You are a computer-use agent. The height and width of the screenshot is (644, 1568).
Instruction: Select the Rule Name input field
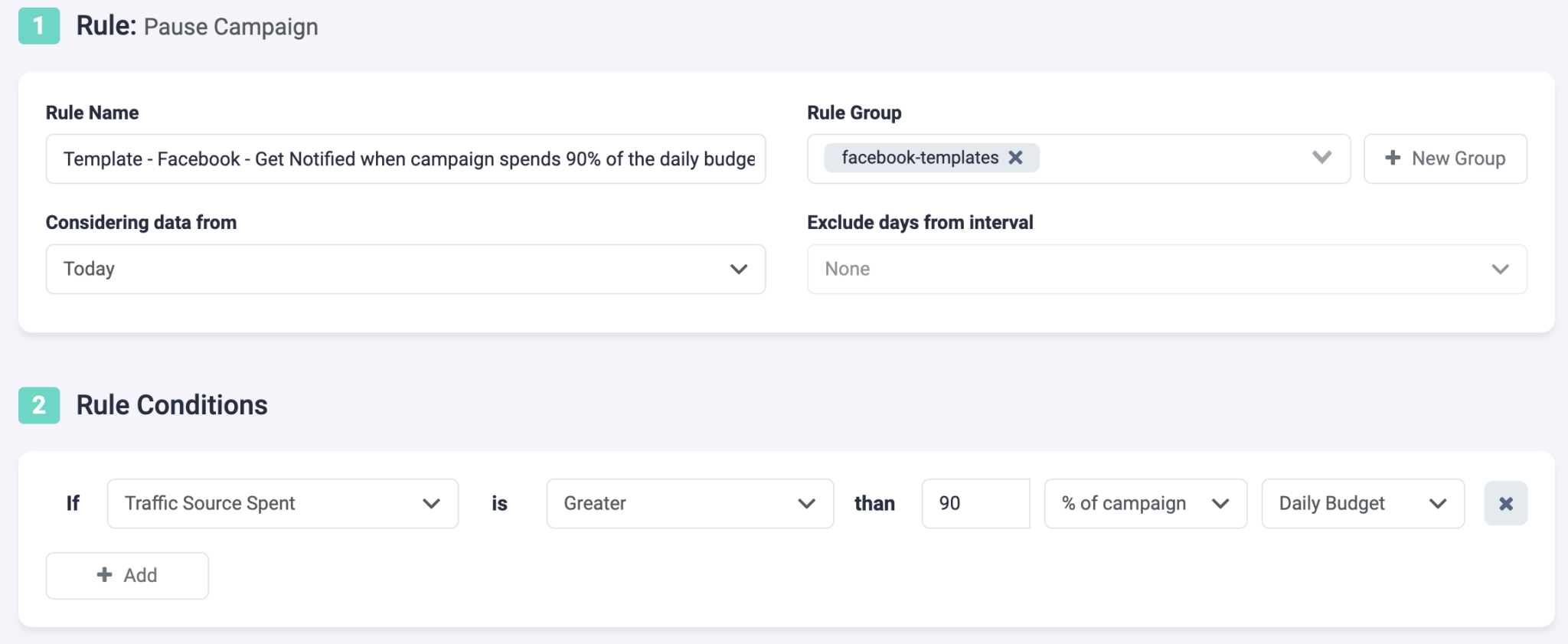pyautogui.click(x=405, y=159)
